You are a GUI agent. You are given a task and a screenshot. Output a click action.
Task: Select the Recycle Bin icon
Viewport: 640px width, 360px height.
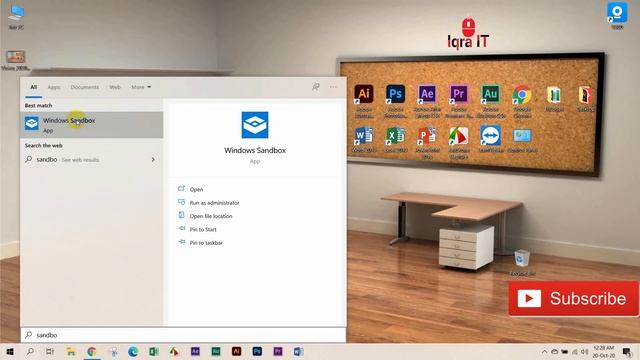click(x=522, y=262)
